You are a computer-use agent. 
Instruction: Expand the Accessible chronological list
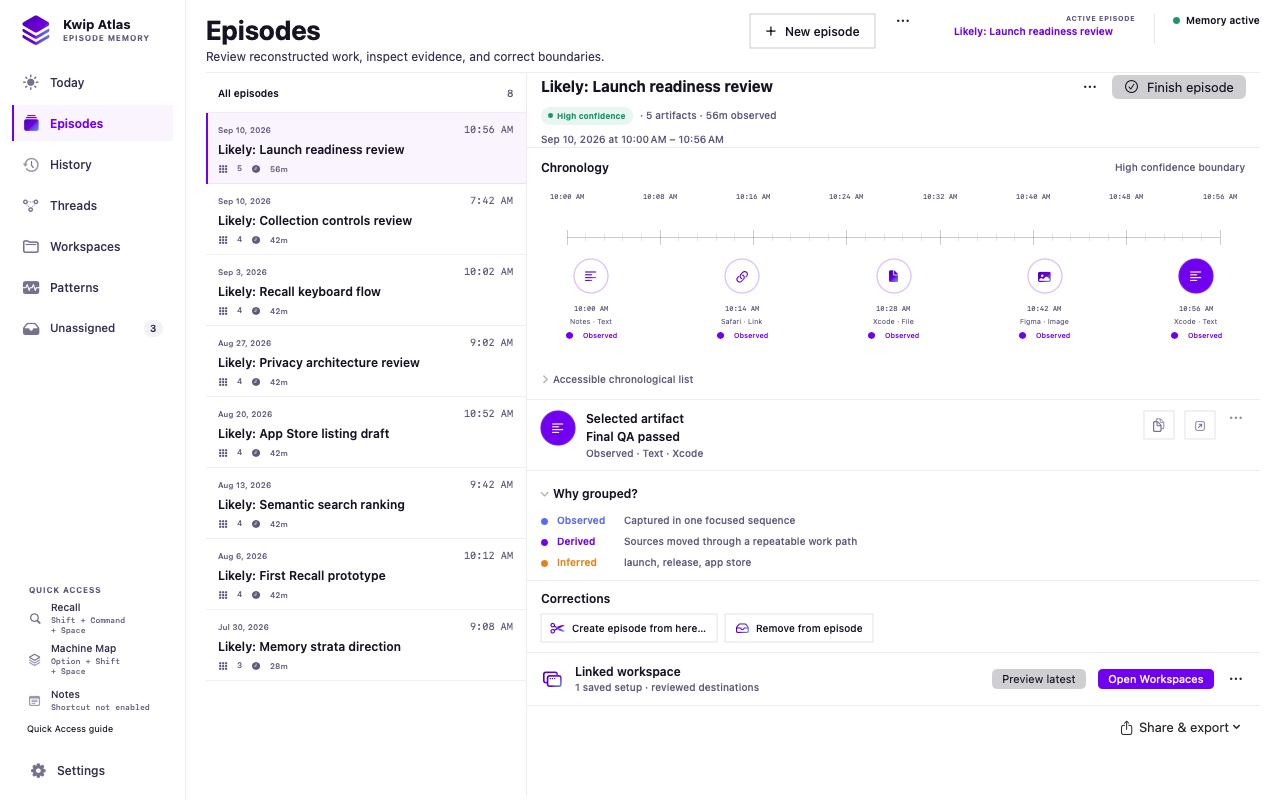(618, 380)
